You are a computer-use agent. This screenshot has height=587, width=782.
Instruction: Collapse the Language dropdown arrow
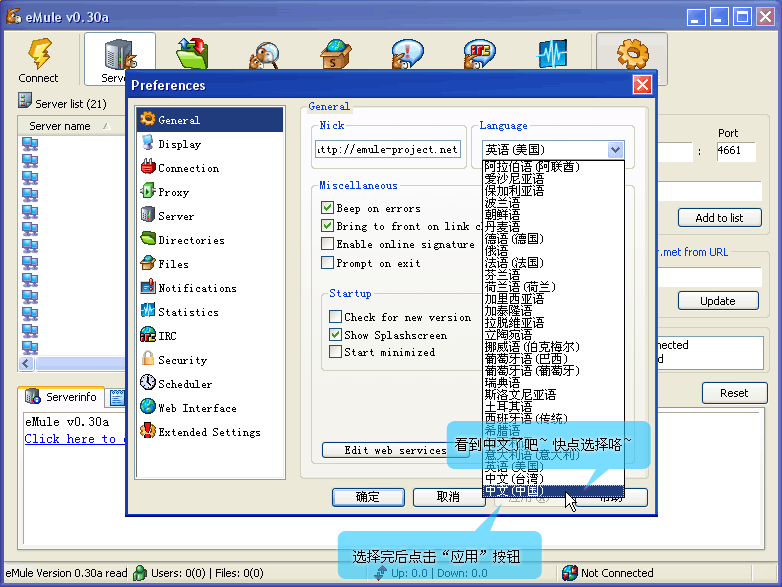coord(615,150)
